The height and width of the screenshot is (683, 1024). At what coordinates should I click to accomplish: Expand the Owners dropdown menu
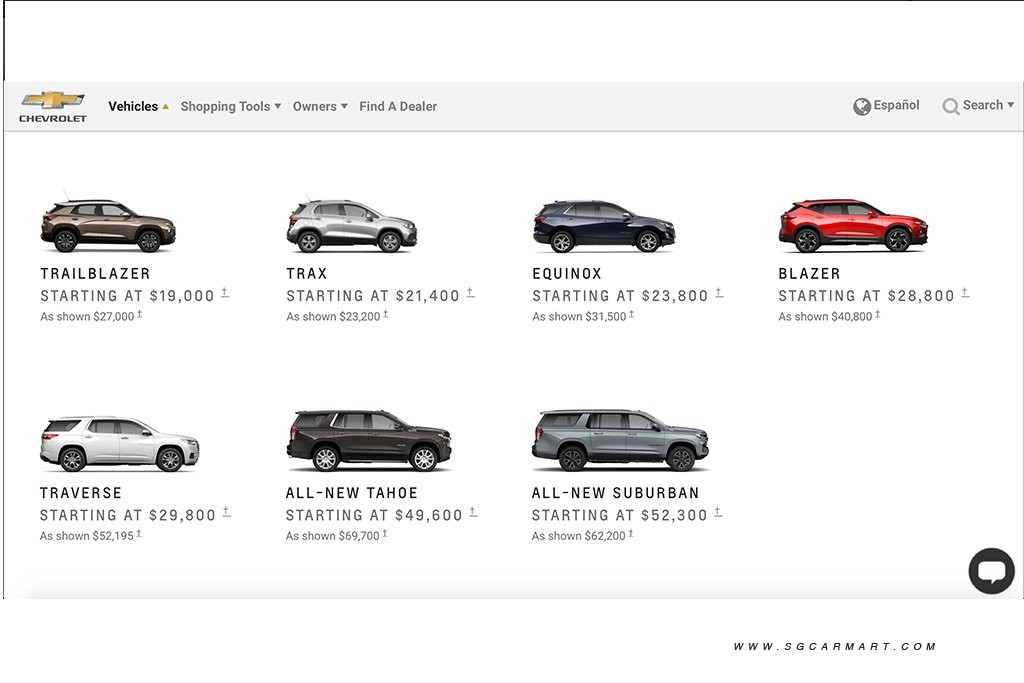point(320,106)
